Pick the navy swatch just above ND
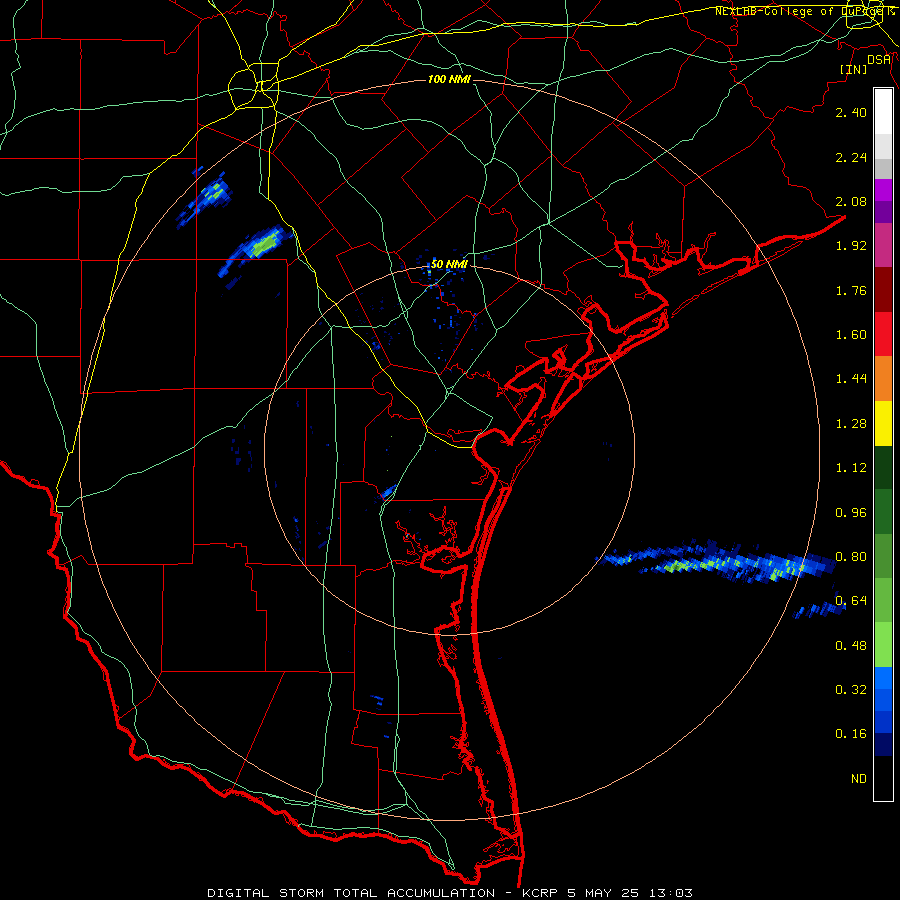 click(x=883, y=745)
